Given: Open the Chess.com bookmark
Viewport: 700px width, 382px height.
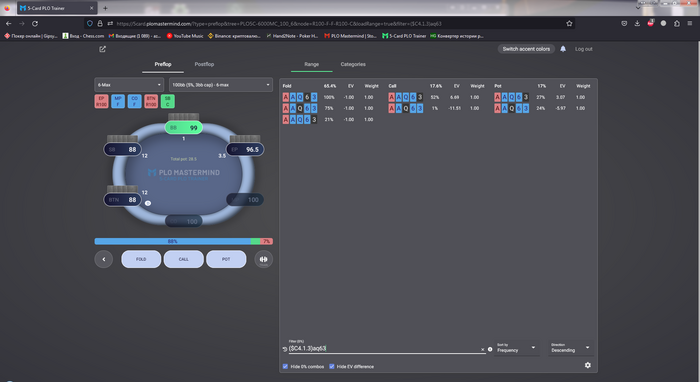Looking at the screenshot, I should click(x=83, y=36).
